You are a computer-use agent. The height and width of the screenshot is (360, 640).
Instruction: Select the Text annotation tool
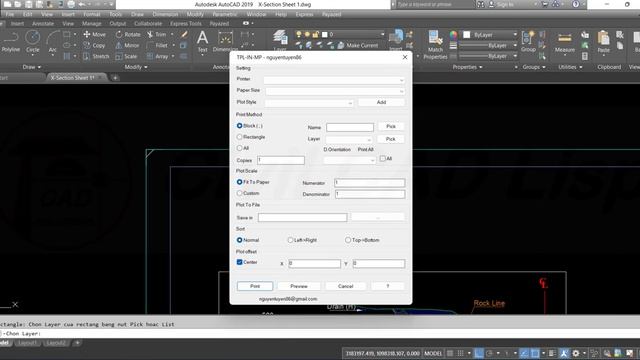click(x=202, y=42)
